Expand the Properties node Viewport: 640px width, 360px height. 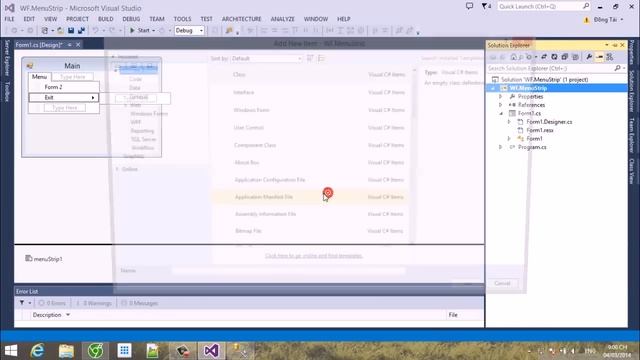(501, 96)
